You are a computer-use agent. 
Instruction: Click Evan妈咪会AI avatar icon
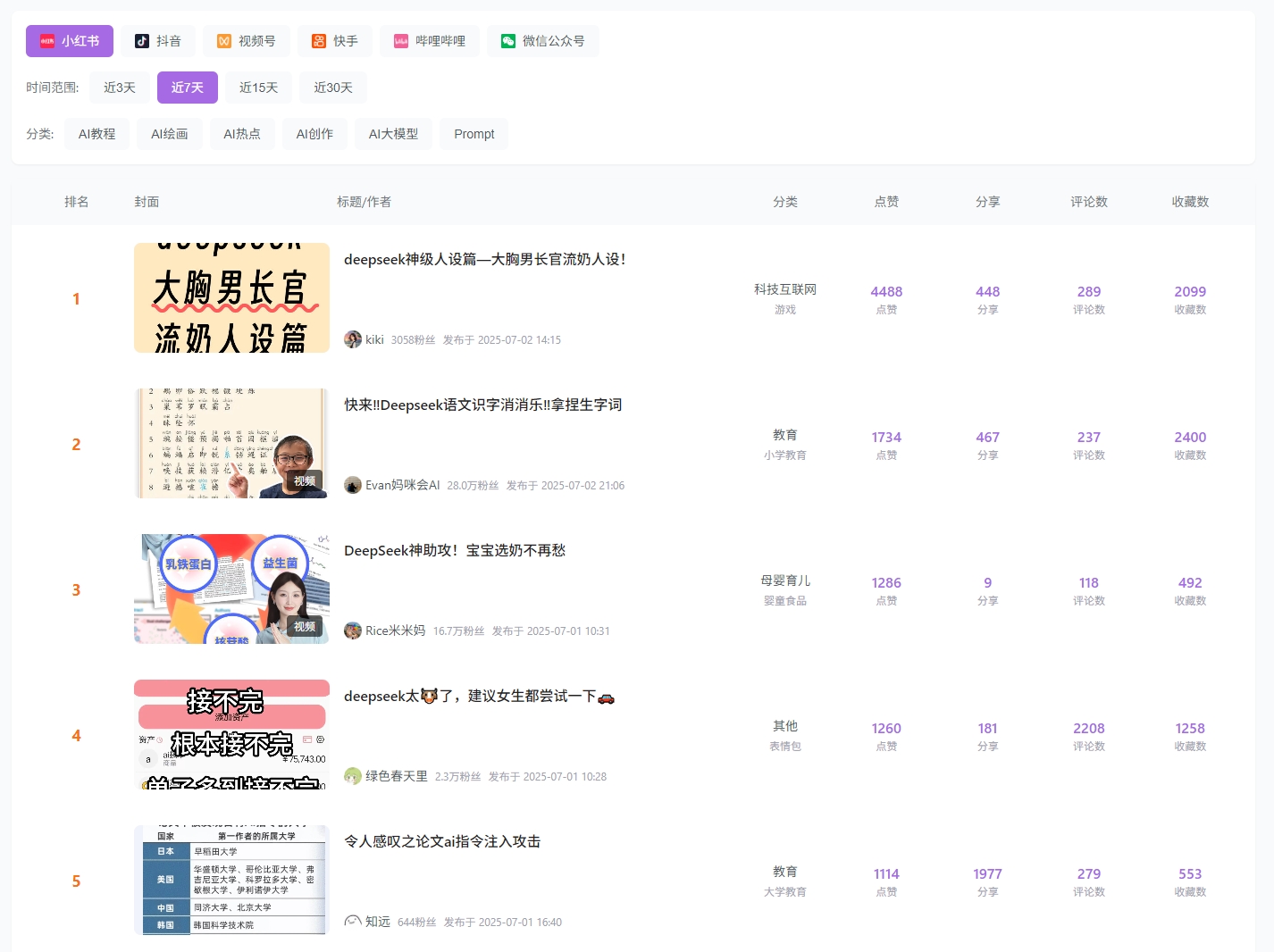(x=353, y=485)
